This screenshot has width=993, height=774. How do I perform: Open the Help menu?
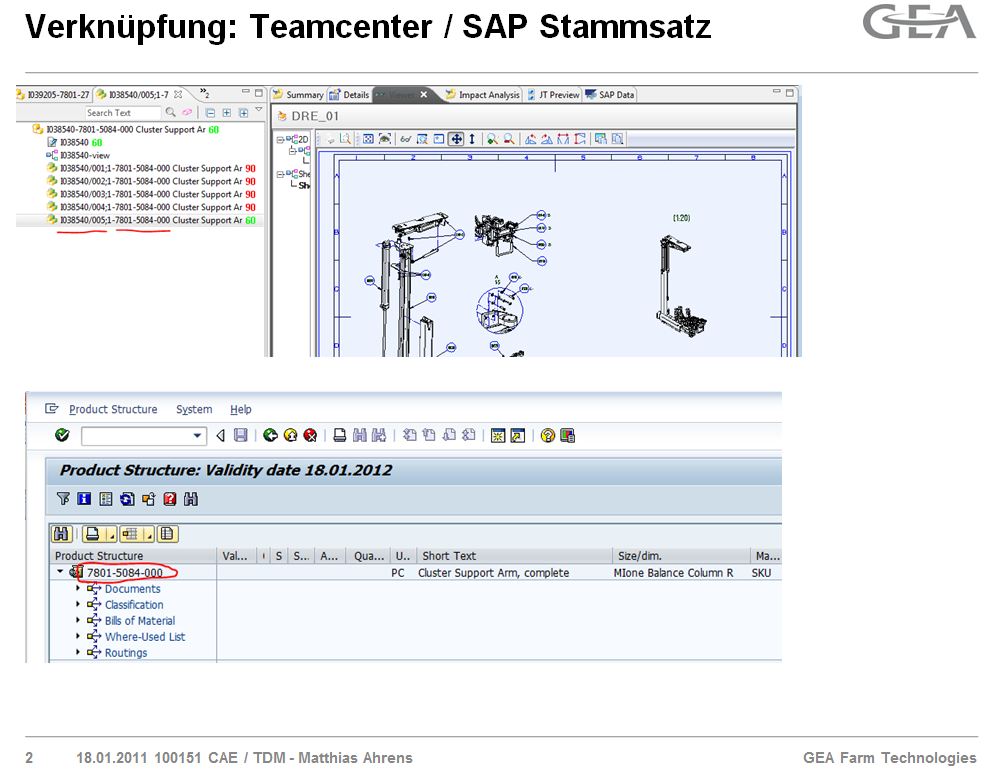[x=241, y=409]
